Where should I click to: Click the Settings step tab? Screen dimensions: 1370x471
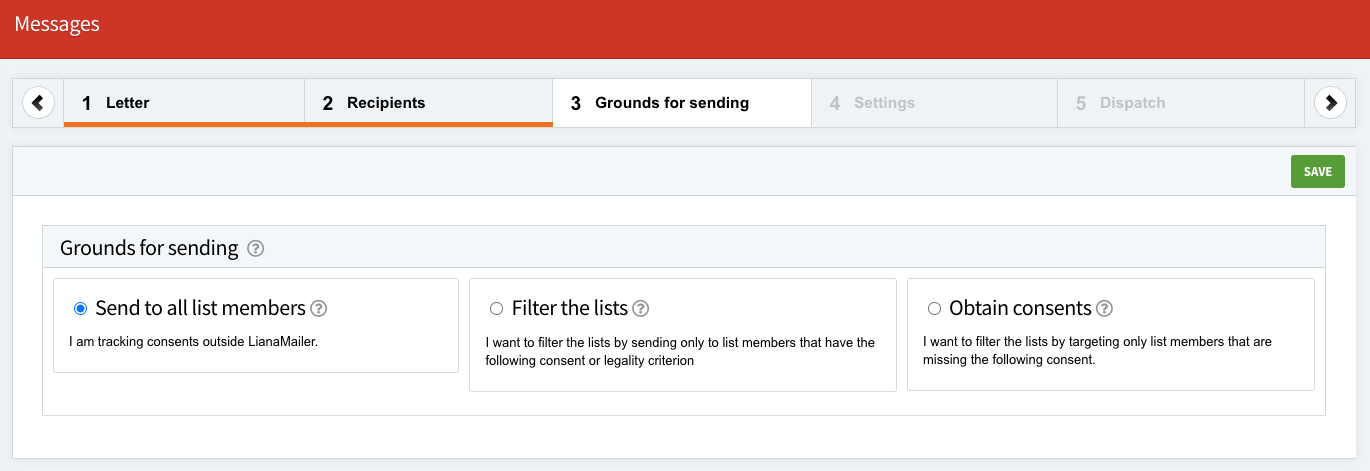point(933,103)
